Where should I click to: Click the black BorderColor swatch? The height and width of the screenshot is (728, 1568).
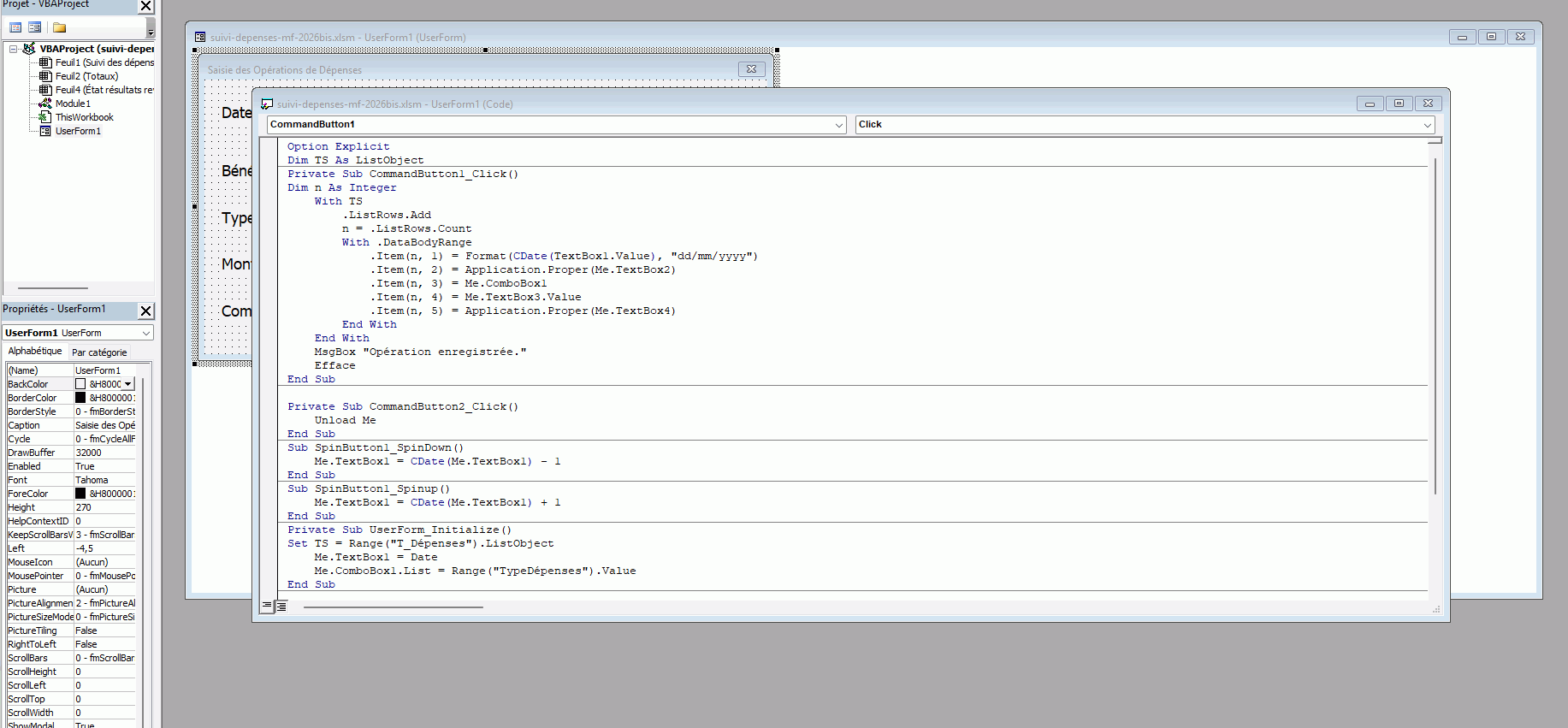80,398
